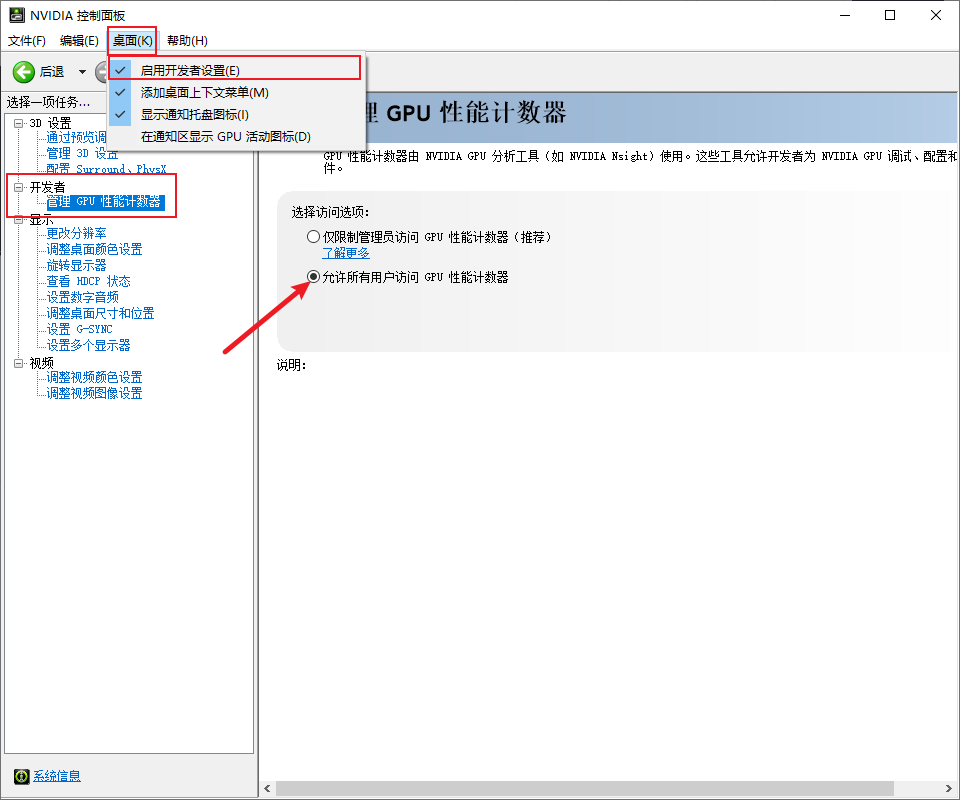Click the green Back arrow icon
This screenshot has width=960, height=800.
[x=24, y=72]
